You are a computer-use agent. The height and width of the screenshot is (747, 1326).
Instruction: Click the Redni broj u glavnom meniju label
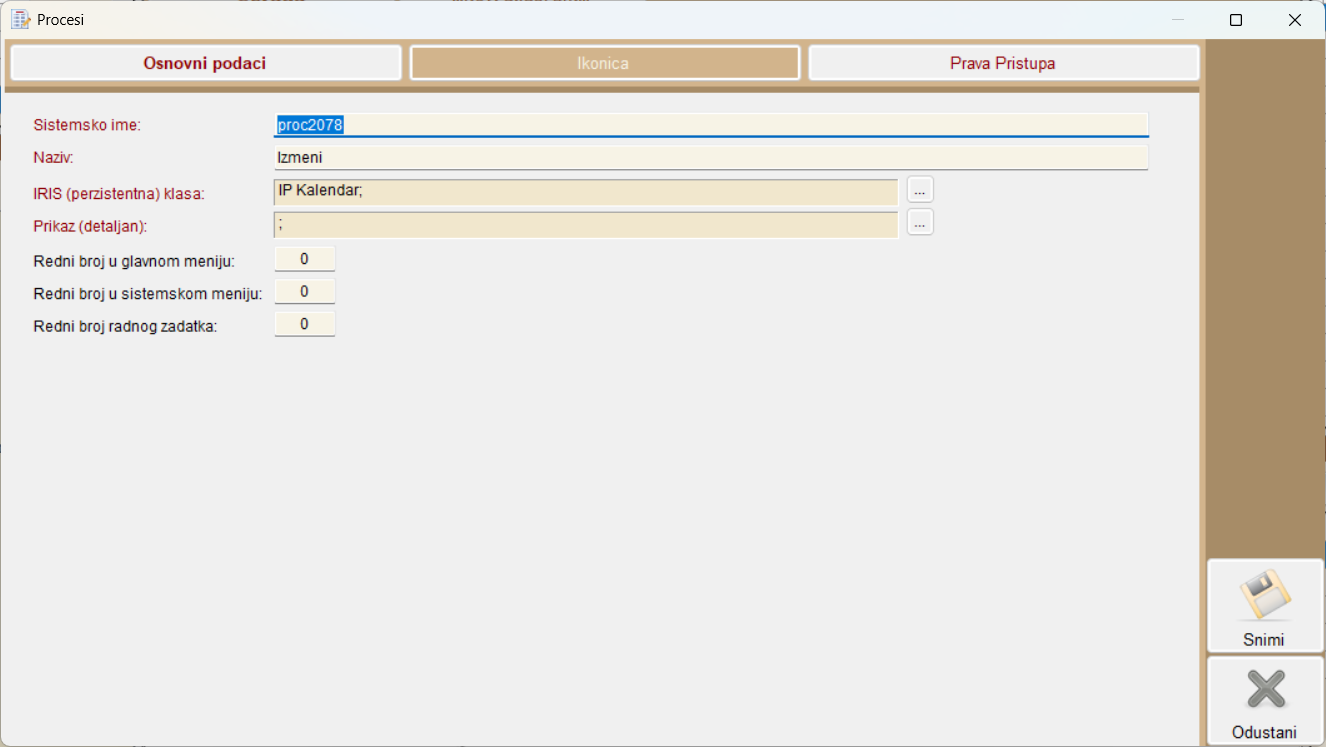[134, 261]
